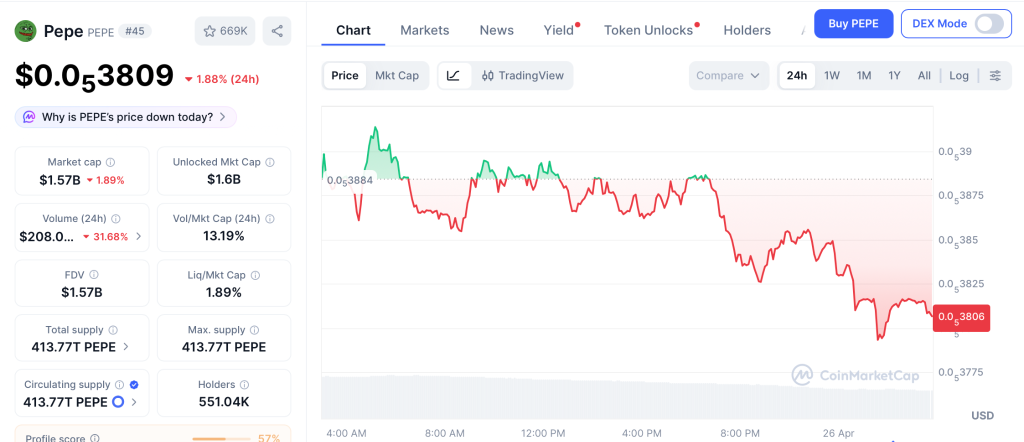Switch chart to Mkt Cap view
The height and width of the screenshot is (442, 1024).
pos(397,75)
